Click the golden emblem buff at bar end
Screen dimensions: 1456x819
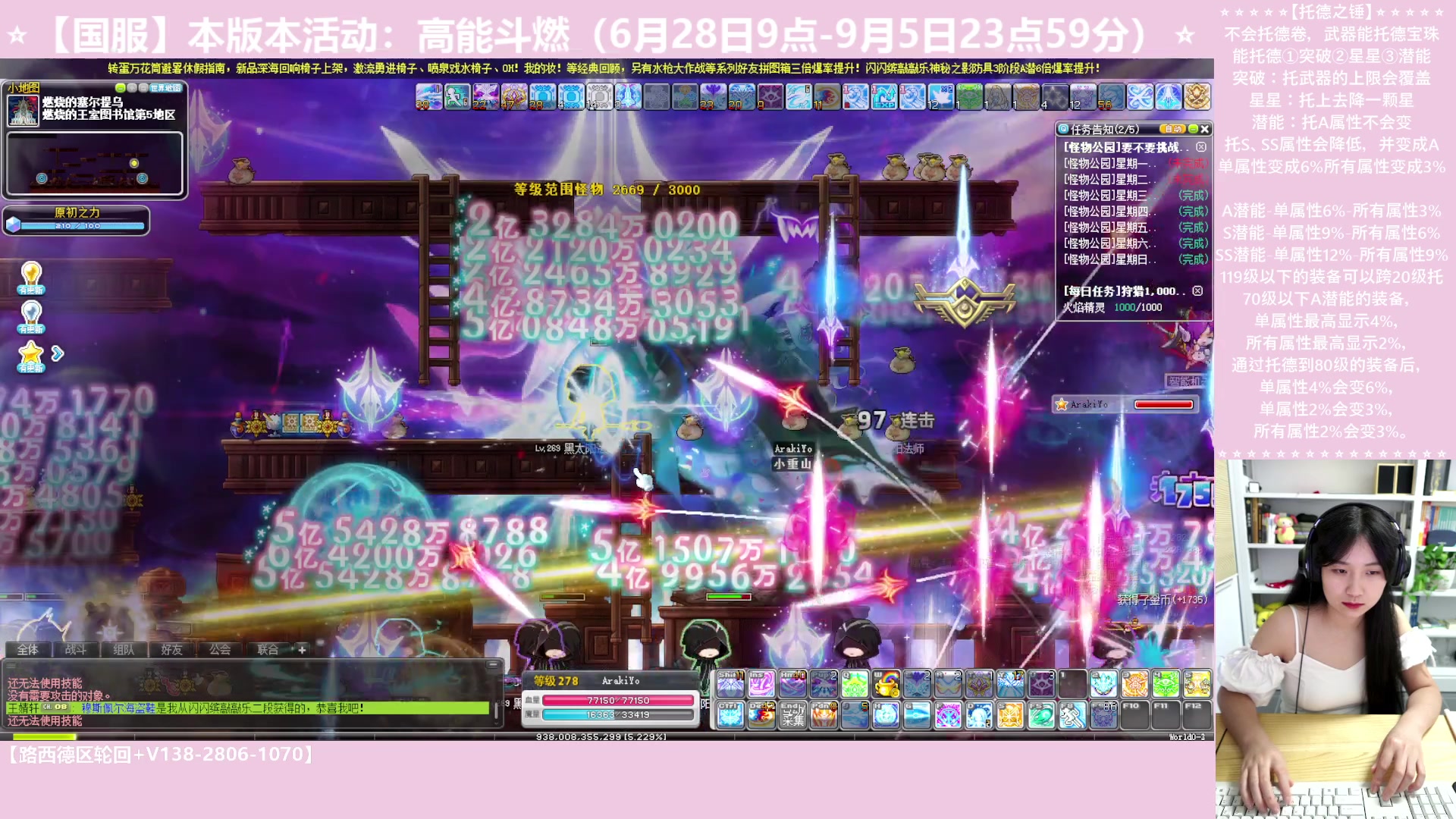[x=1197, y=97]
